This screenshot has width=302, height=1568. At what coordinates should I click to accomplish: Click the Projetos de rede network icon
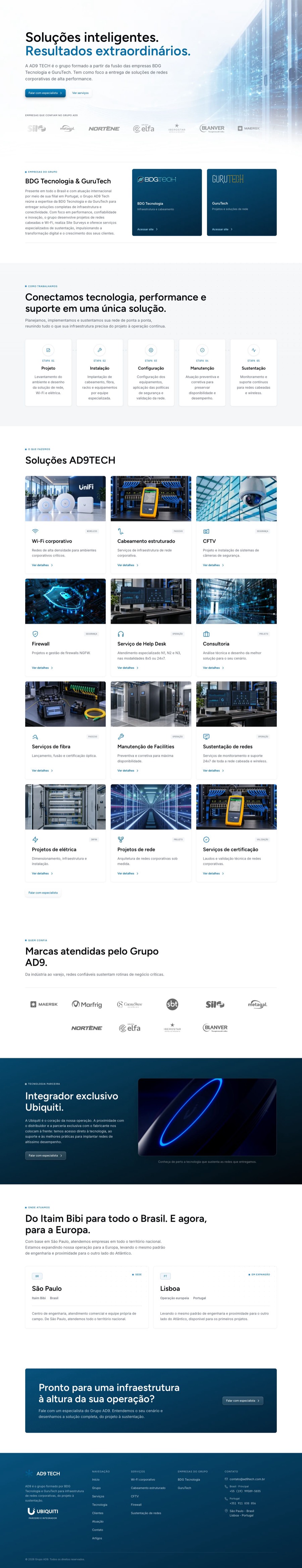120,839
